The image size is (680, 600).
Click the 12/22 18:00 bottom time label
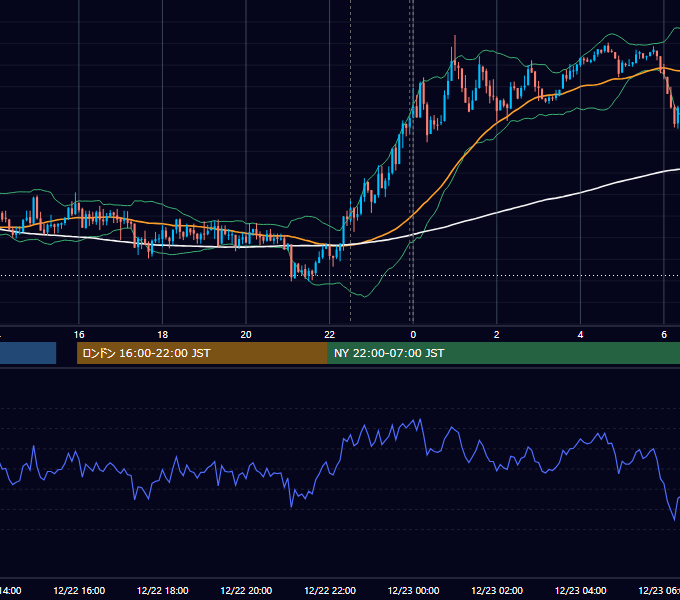coord(163,590)
